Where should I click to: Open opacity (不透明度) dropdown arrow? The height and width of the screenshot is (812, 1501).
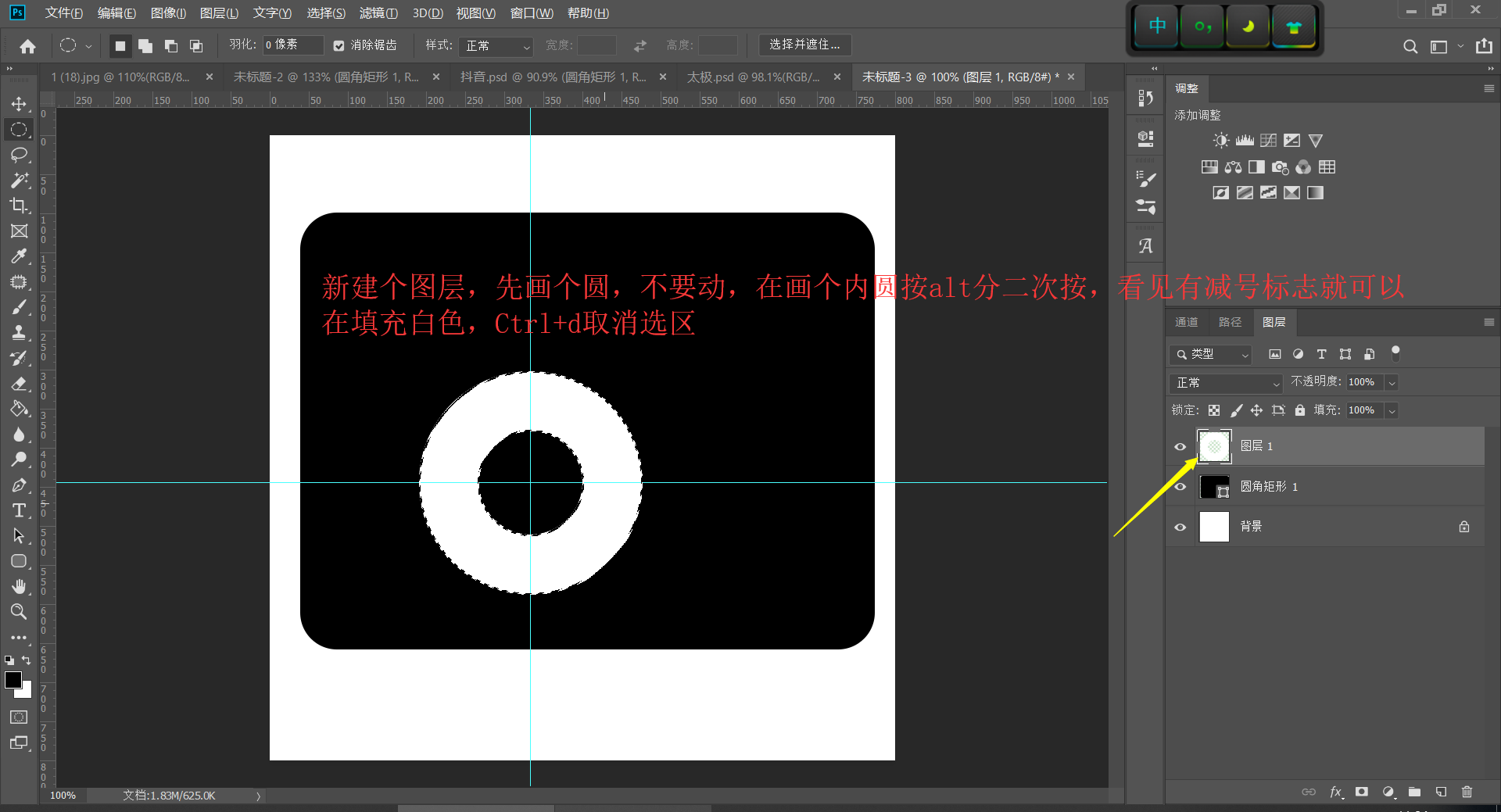tap(1392, 383)
